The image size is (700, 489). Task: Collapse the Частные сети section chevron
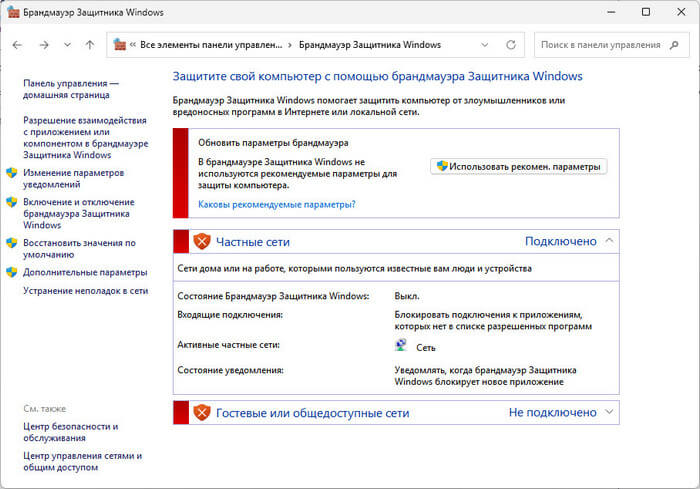pos(610,241)
